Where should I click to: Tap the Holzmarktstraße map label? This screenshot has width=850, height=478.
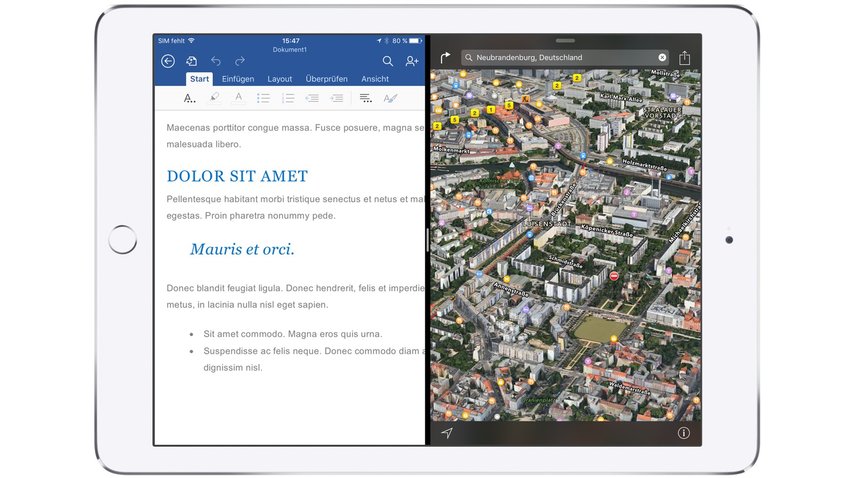click(x=645, y=165)
